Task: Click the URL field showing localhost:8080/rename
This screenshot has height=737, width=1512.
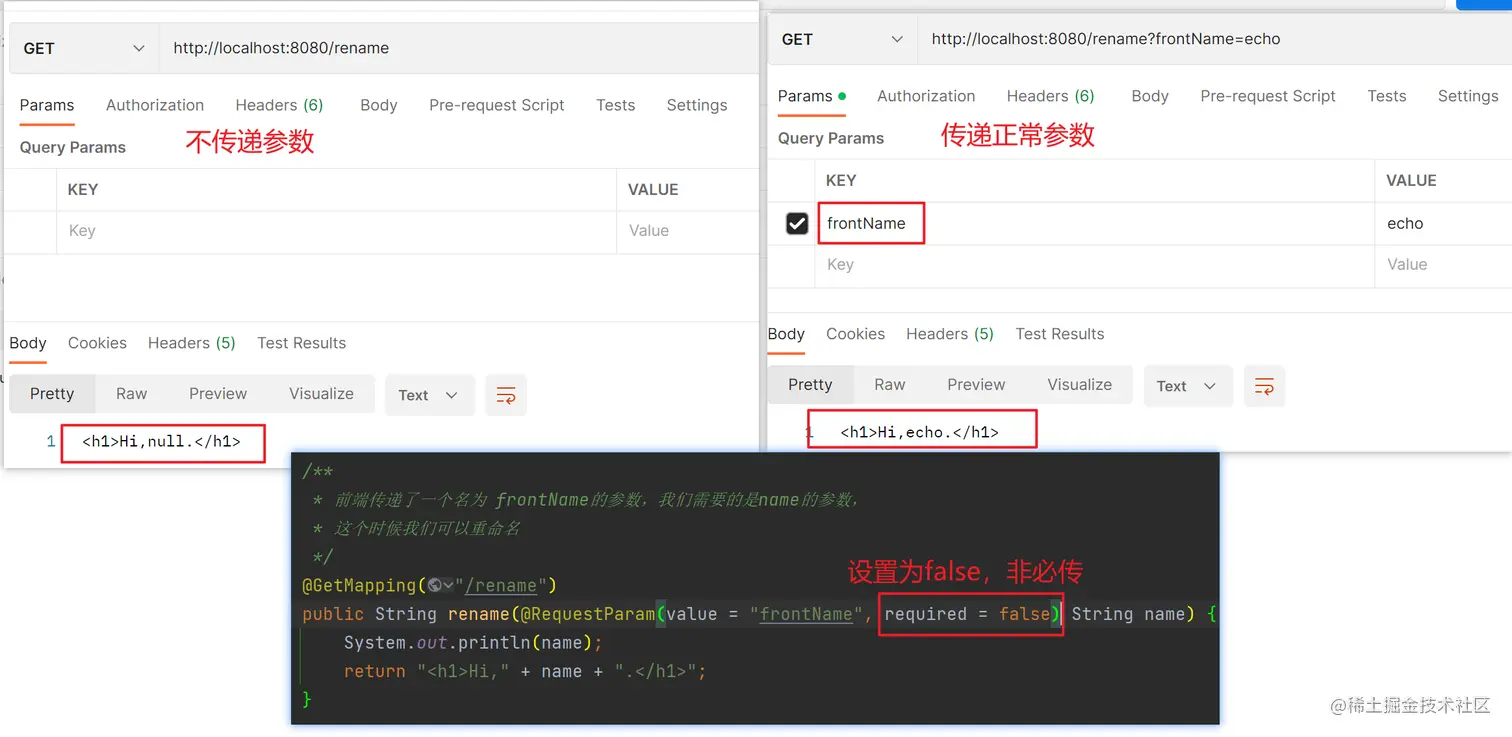Action: 459,48
